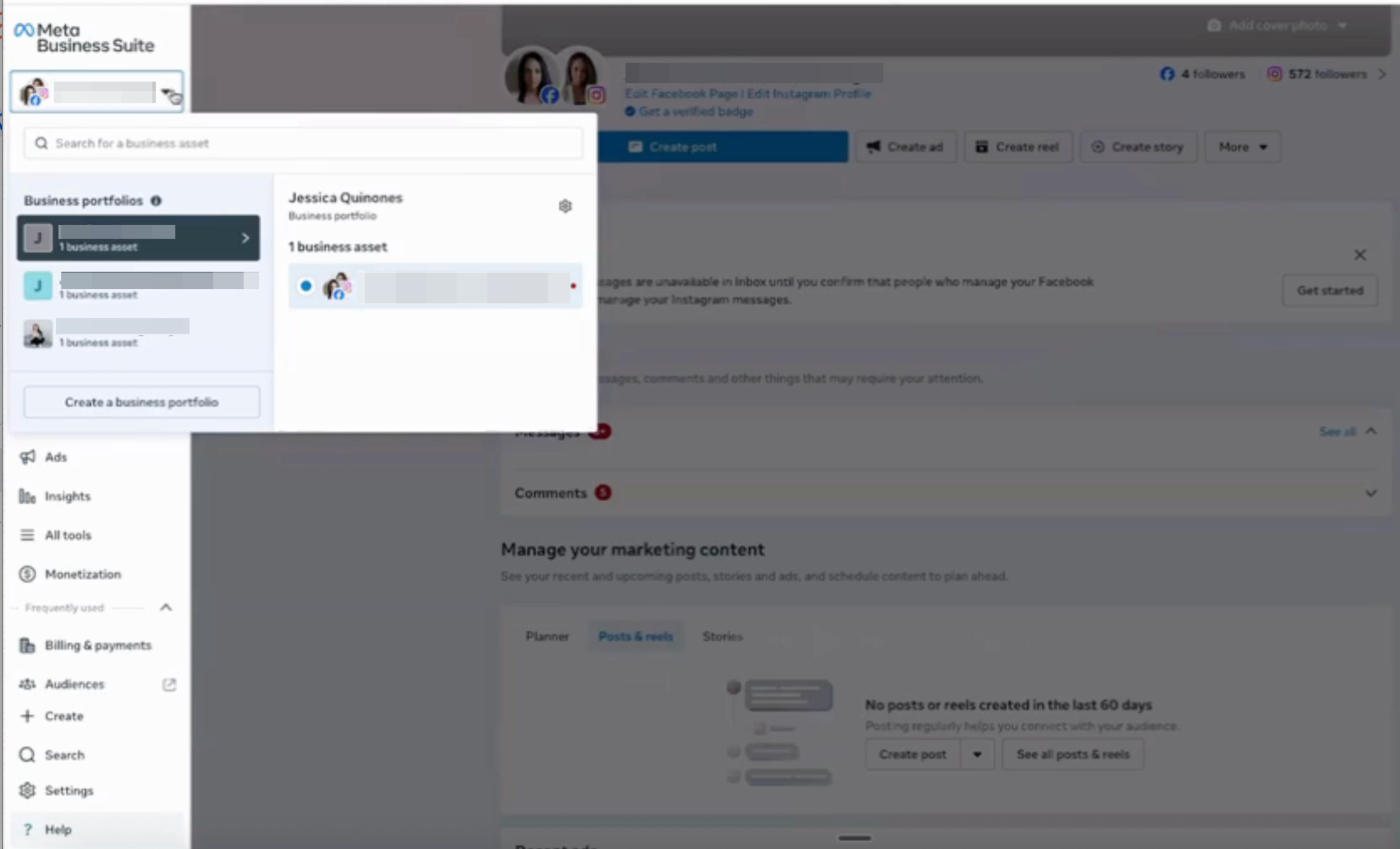Select the radio button for the business asset
The height and width of the screenshot is (849, 1400).
[x=306, y=286]
